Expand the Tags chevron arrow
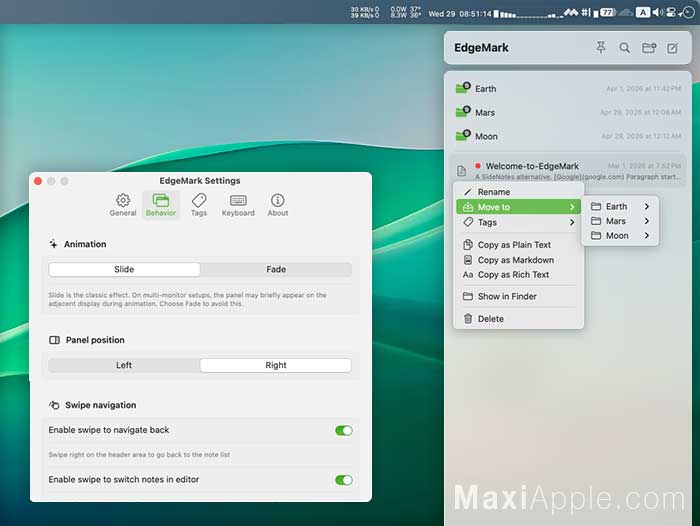 (572, 222)
